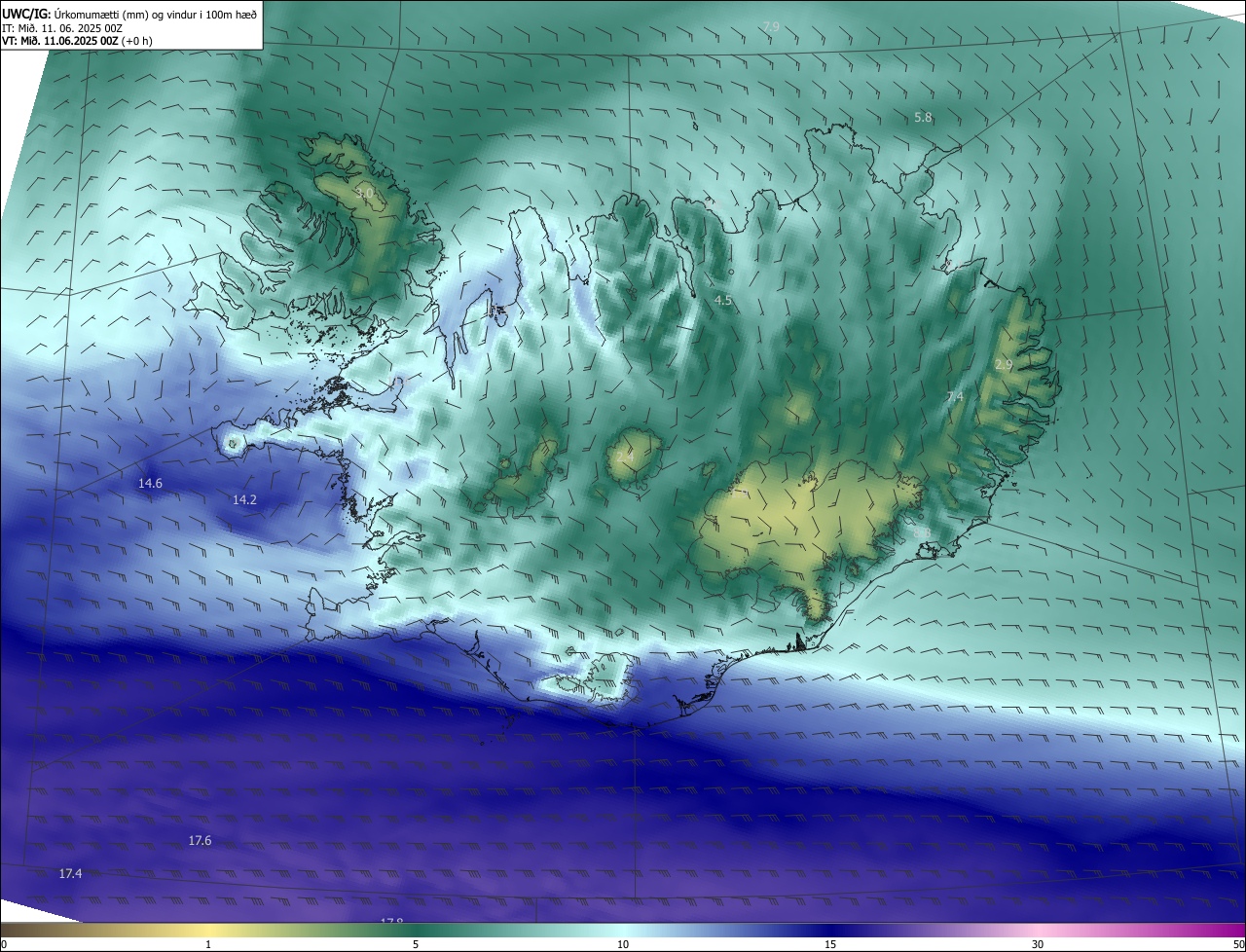
Task: Click the 15 tick on the color scale
Action: click(x=830, y=944)
